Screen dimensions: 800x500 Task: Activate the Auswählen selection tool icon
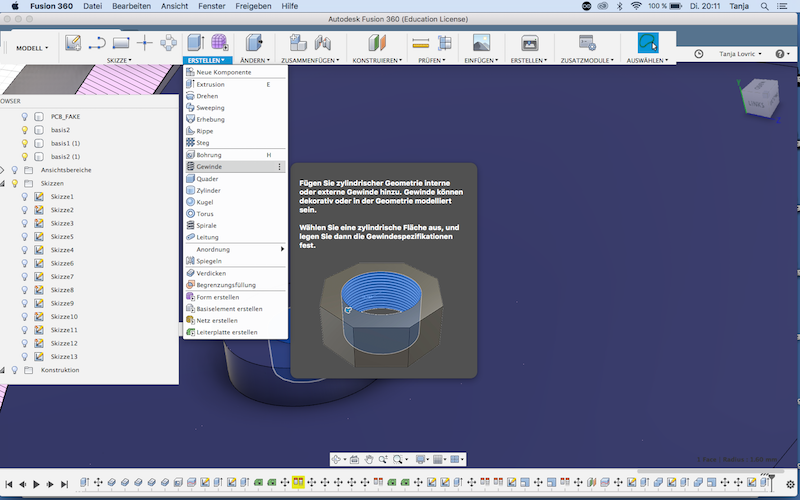pos(648,43)
